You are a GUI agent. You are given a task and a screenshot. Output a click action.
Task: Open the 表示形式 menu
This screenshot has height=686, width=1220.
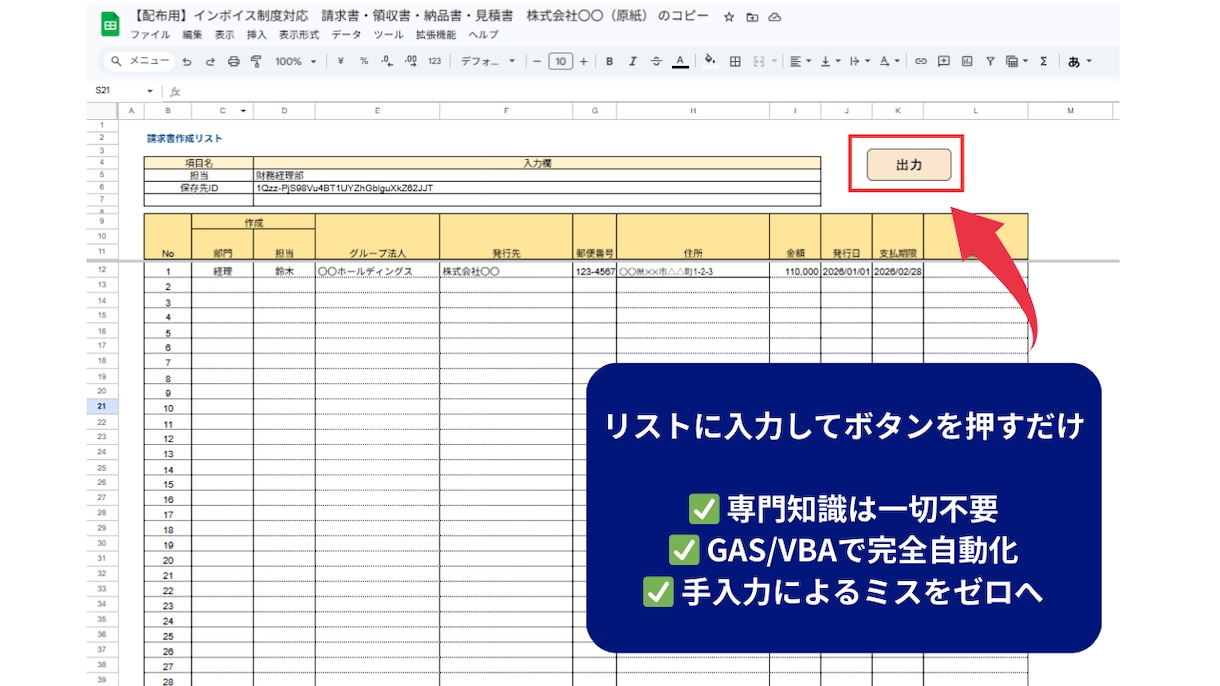coord(299,35)
